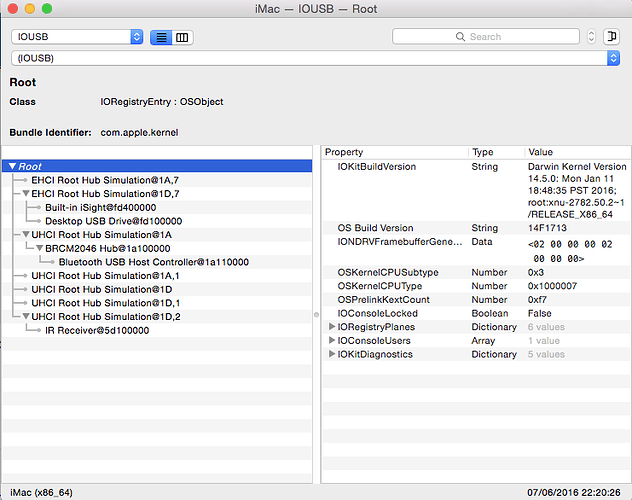This screenshot has height=500, width=632.
Task: Collapse UHCI Root Hub Simulation@1D,2
Action: (x=26, y=316)
